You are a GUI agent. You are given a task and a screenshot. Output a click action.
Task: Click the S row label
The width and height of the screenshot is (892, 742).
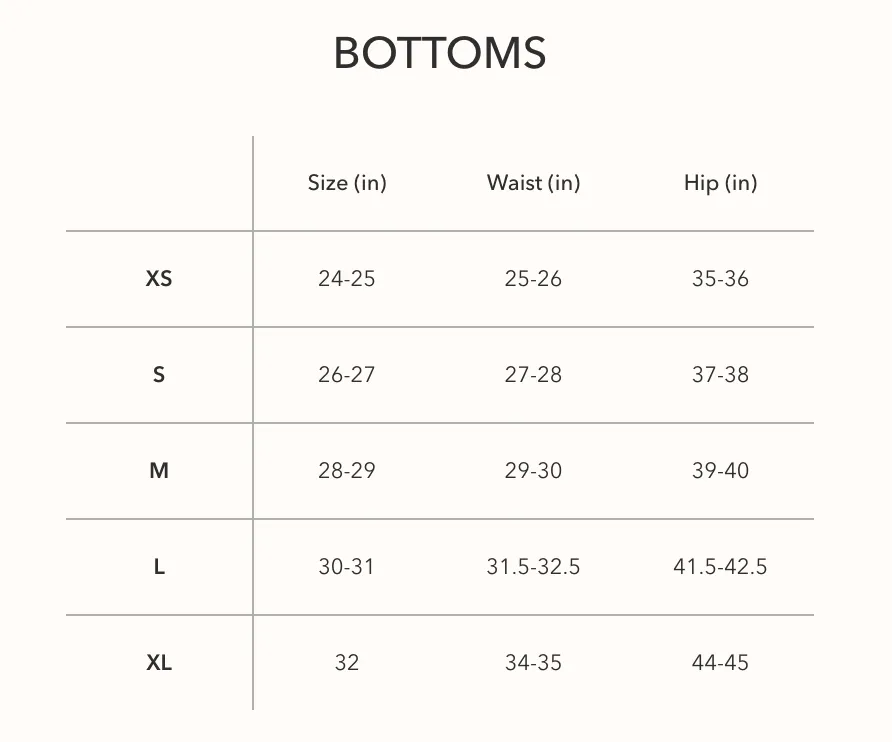159,375
